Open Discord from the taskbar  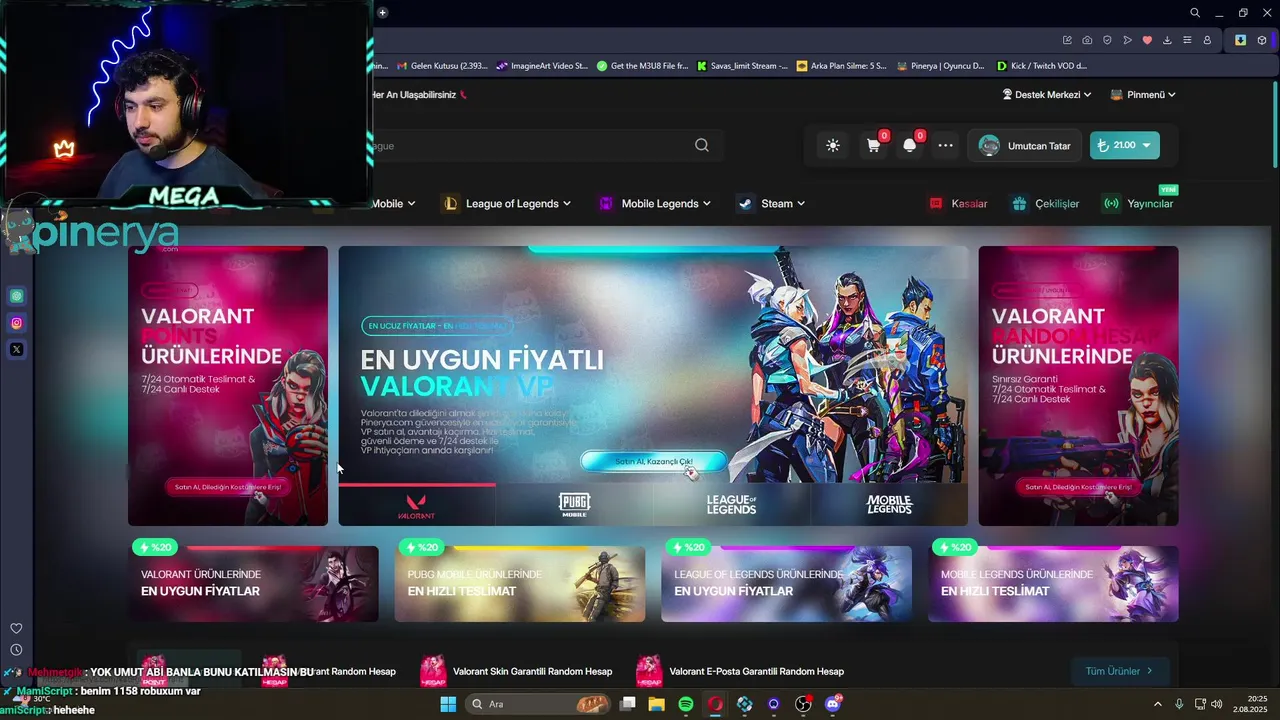(833, 704)
